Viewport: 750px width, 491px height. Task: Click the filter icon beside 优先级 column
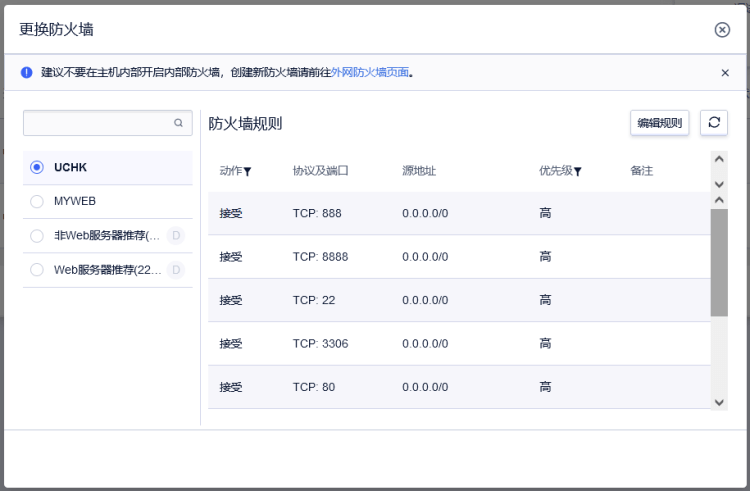click(577, 172)
